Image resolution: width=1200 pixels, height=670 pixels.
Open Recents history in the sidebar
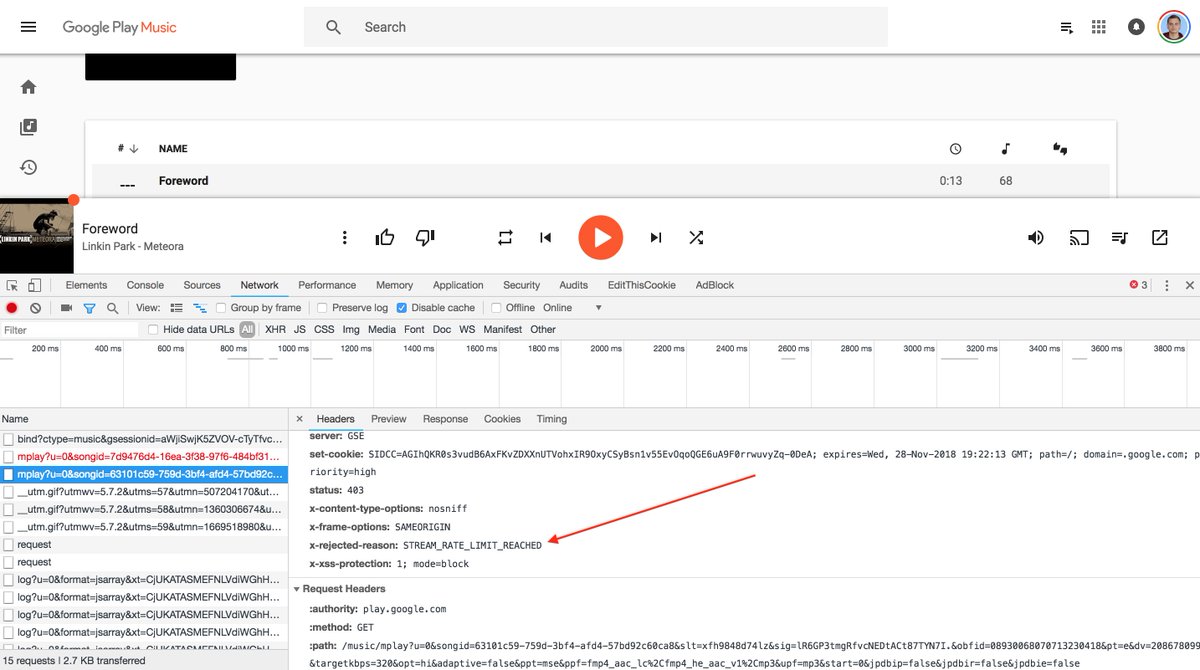pyautogui.click(x=28, y=167)
